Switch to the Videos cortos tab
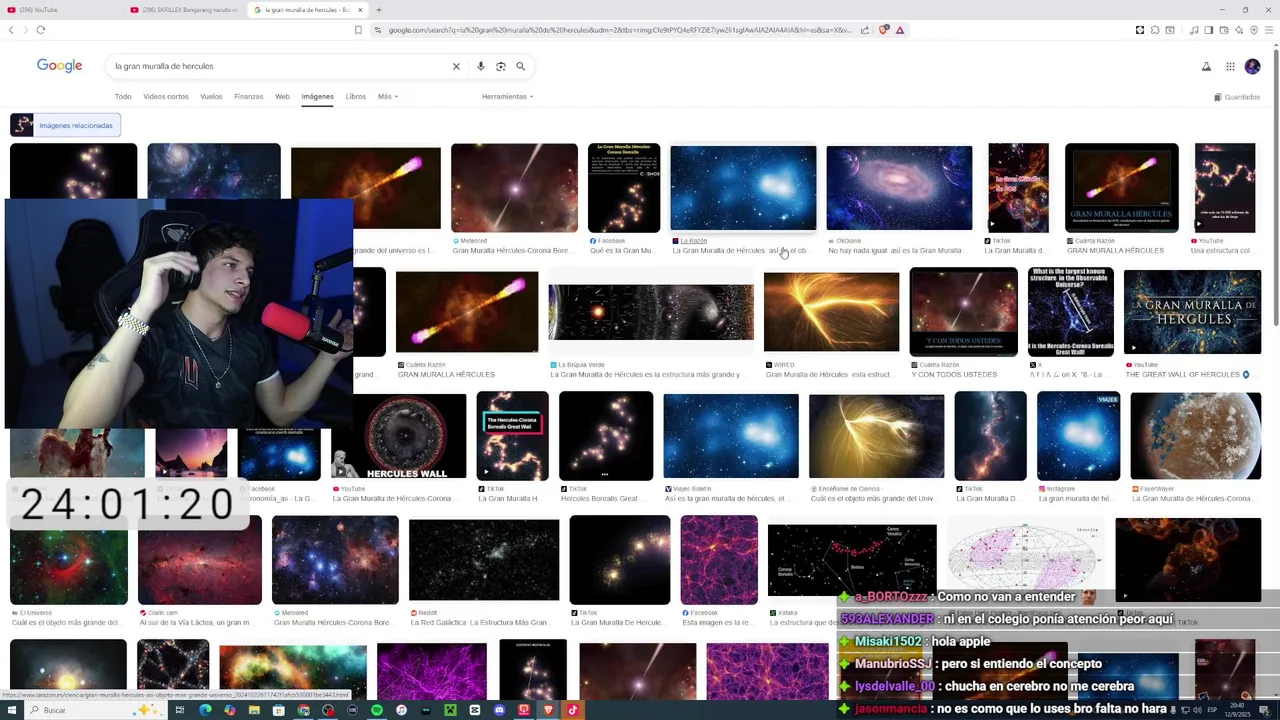Image resolution: width=1280 pixels, height=720 pixels. pos(166,97)
